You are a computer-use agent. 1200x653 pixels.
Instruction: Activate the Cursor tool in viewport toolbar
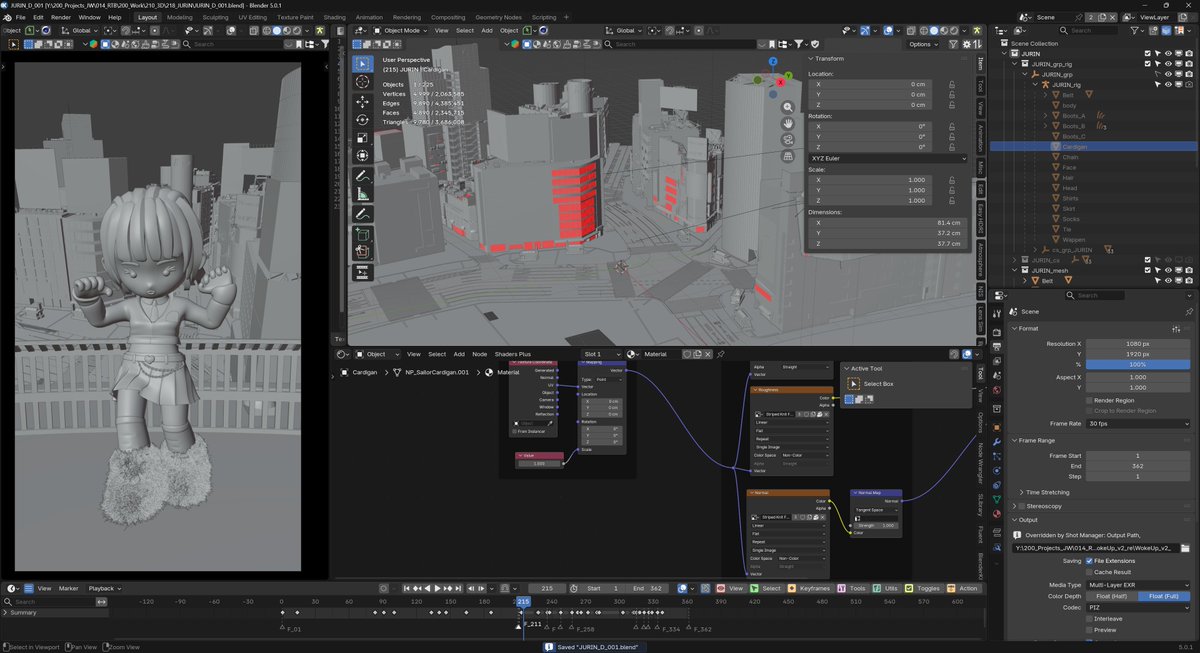[363, 82]
